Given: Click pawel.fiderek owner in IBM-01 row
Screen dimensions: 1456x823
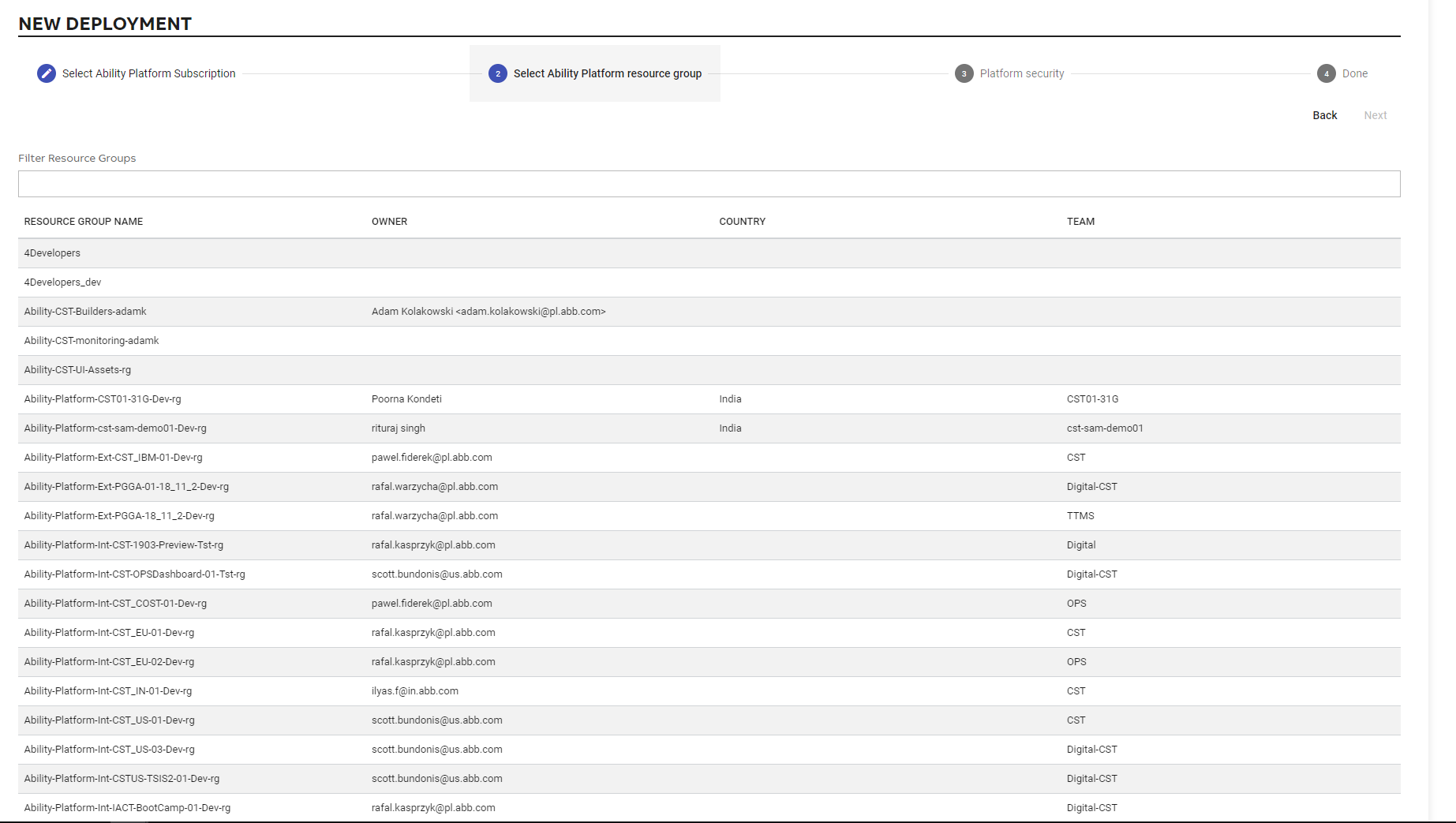Looking at the screenshot, I should tap(432, 458).
